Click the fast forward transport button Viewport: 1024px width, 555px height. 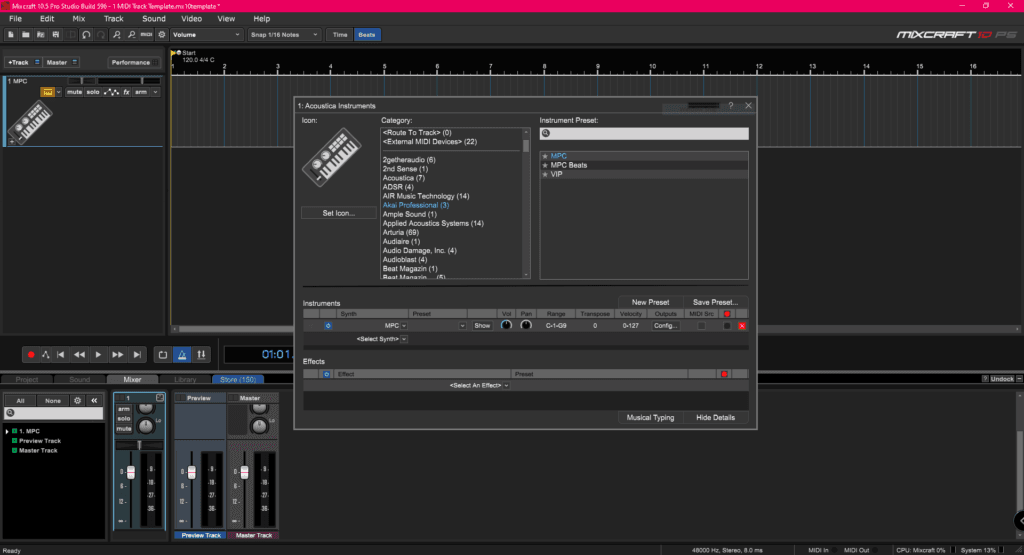118,355
